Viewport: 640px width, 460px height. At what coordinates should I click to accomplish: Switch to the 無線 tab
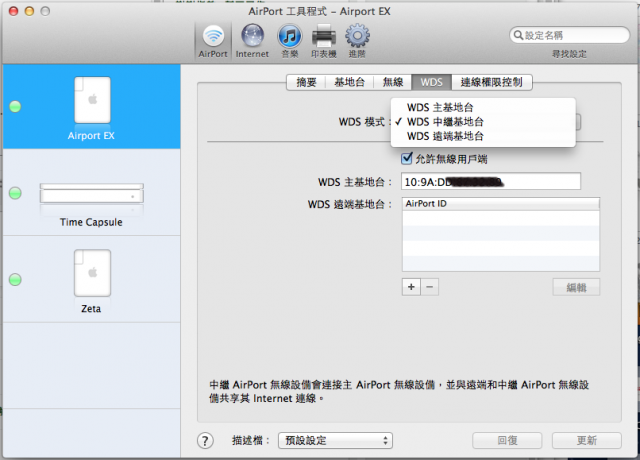393,82
